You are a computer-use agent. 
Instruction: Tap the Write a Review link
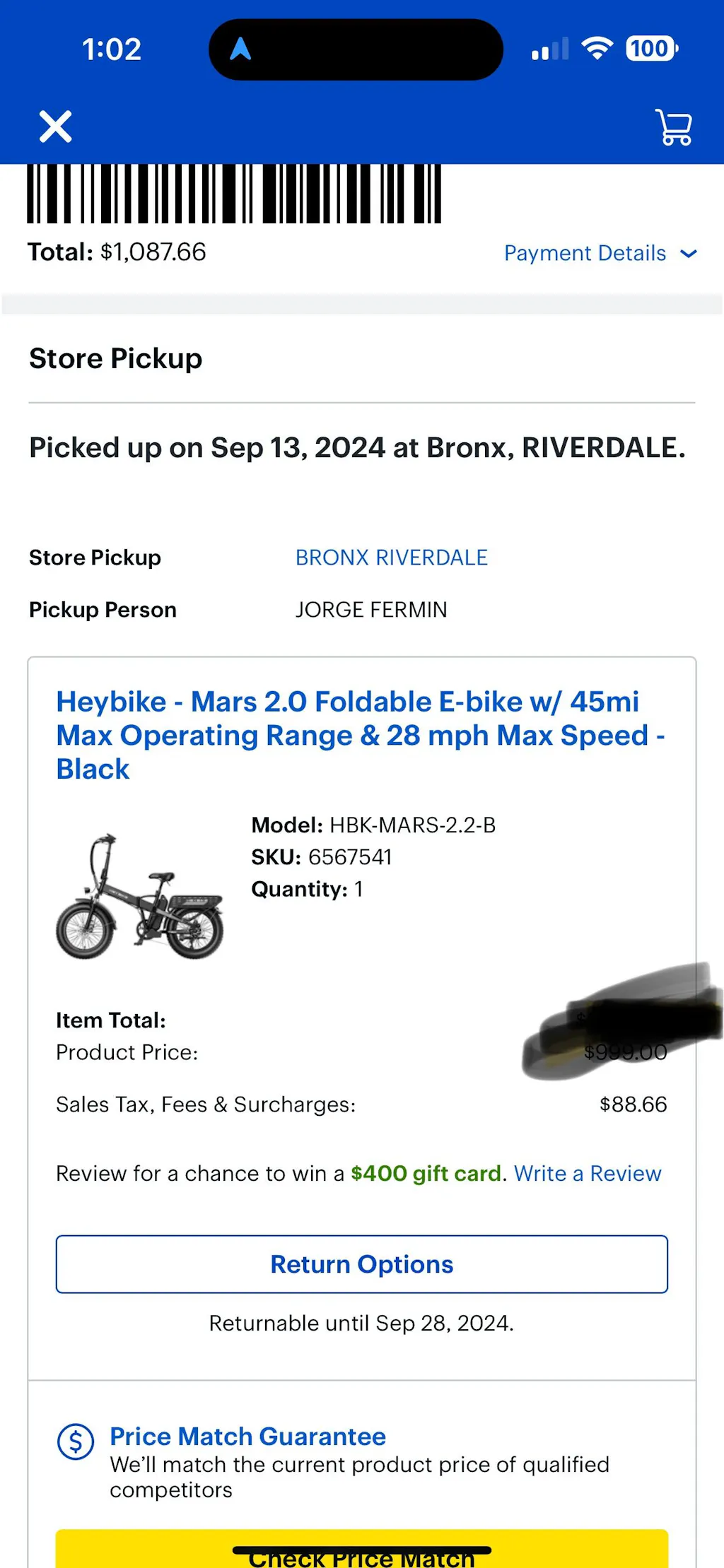tap(588, 1174)
